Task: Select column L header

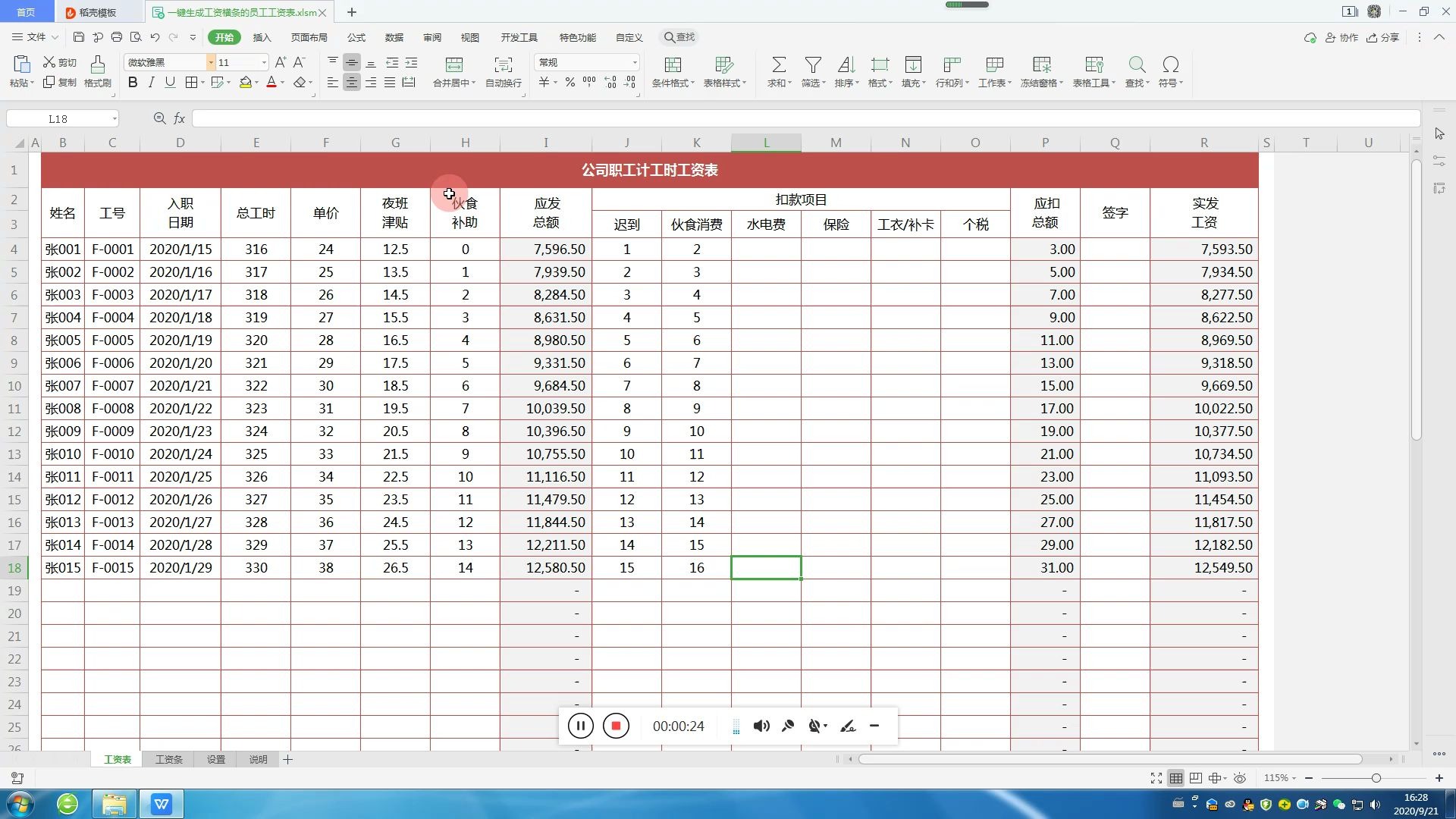Action: point(766,143)
